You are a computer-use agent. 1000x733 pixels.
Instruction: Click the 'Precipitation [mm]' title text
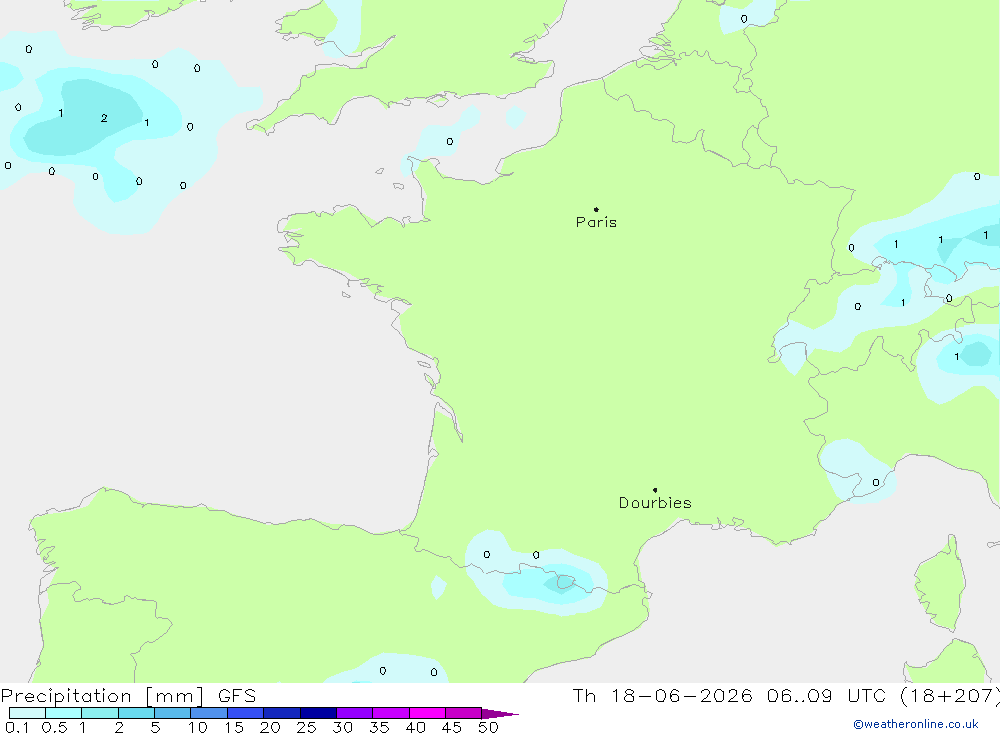pyautogui.click(x=102, y=696)
